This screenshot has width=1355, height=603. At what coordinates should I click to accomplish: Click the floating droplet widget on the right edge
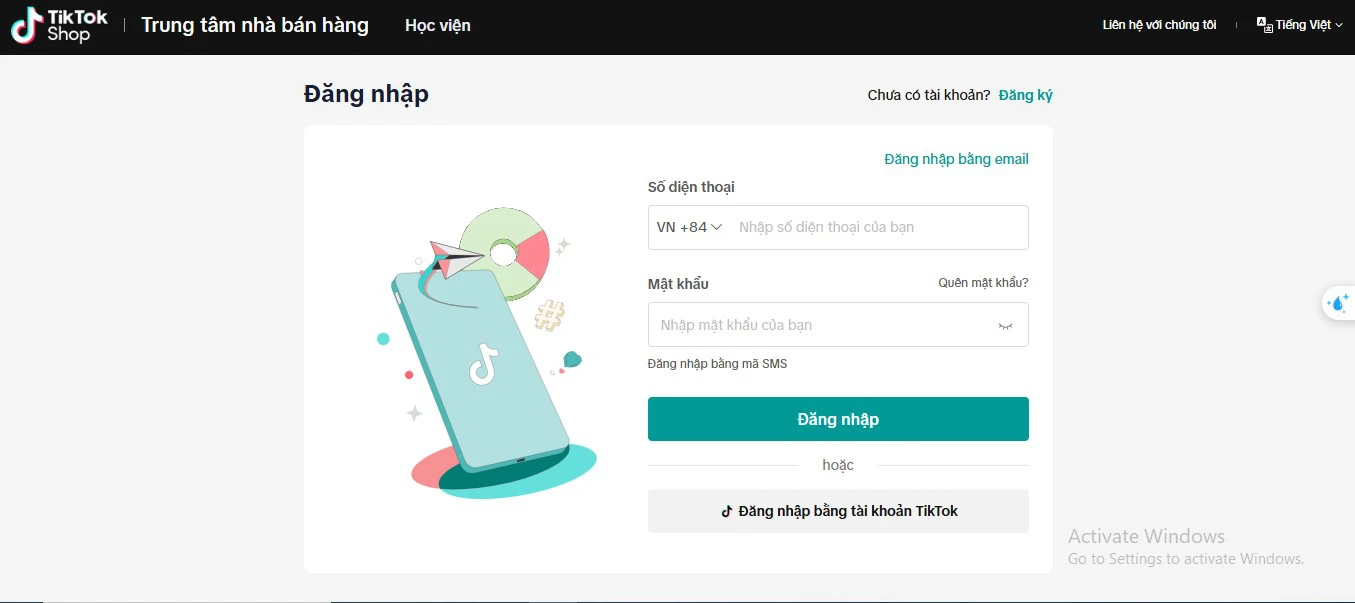coord(1340,303)
